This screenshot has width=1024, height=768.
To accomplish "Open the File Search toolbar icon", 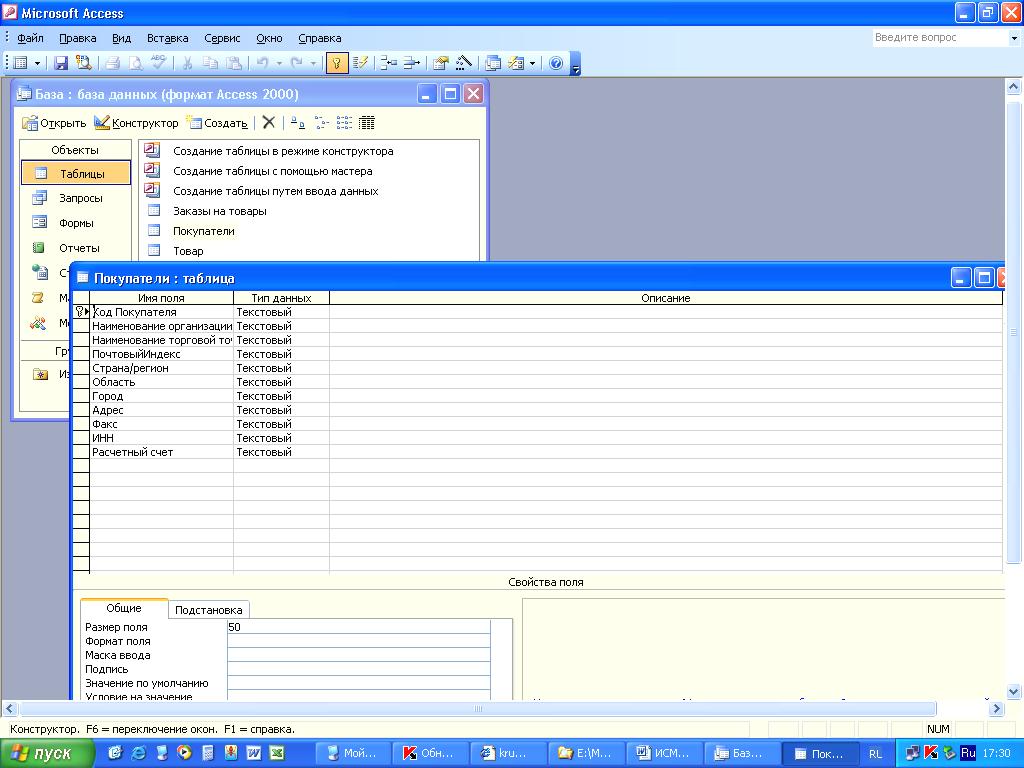I will tap(83, 63).
